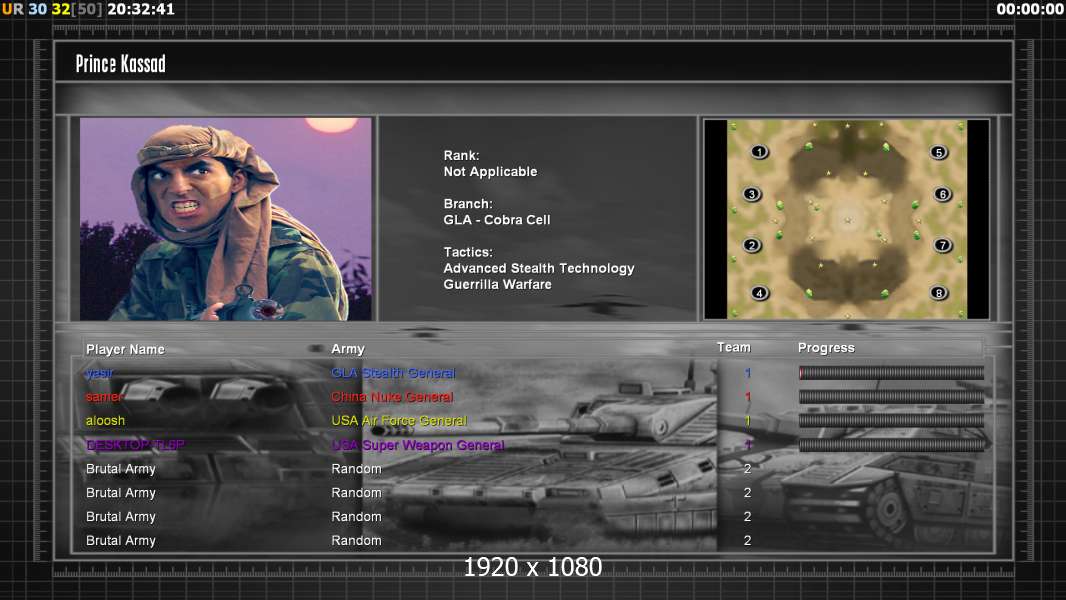Click the Prince Kassad portrait image
The height and width of the screenshot is (600, 1066).
point(226,219)
